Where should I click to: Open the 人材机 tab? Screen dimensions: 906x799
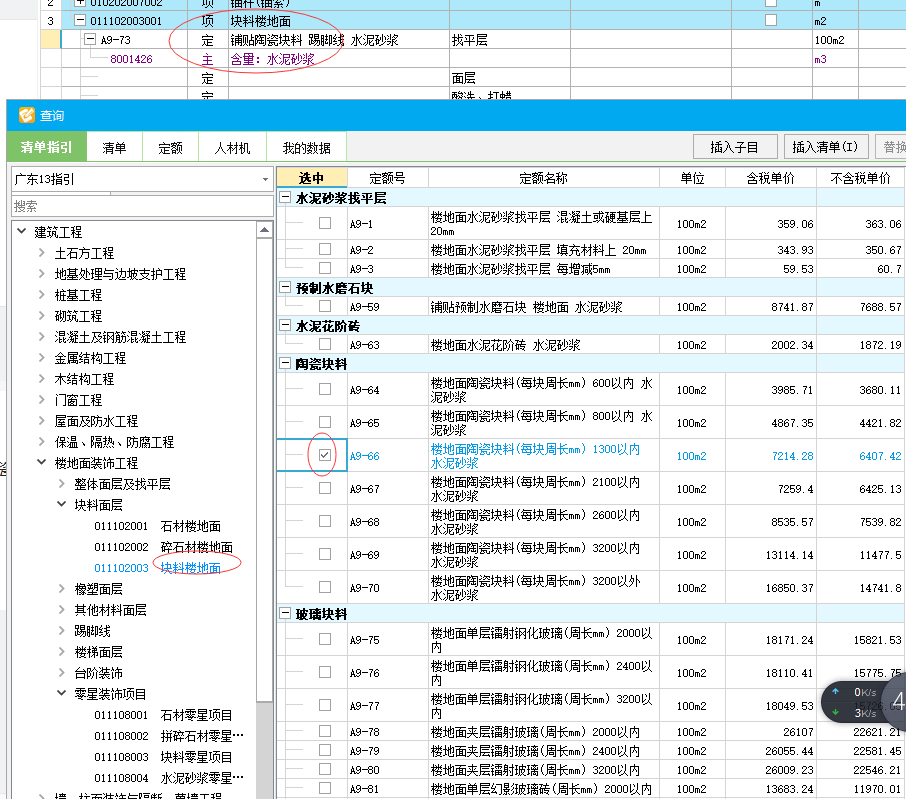click(232, 148)
